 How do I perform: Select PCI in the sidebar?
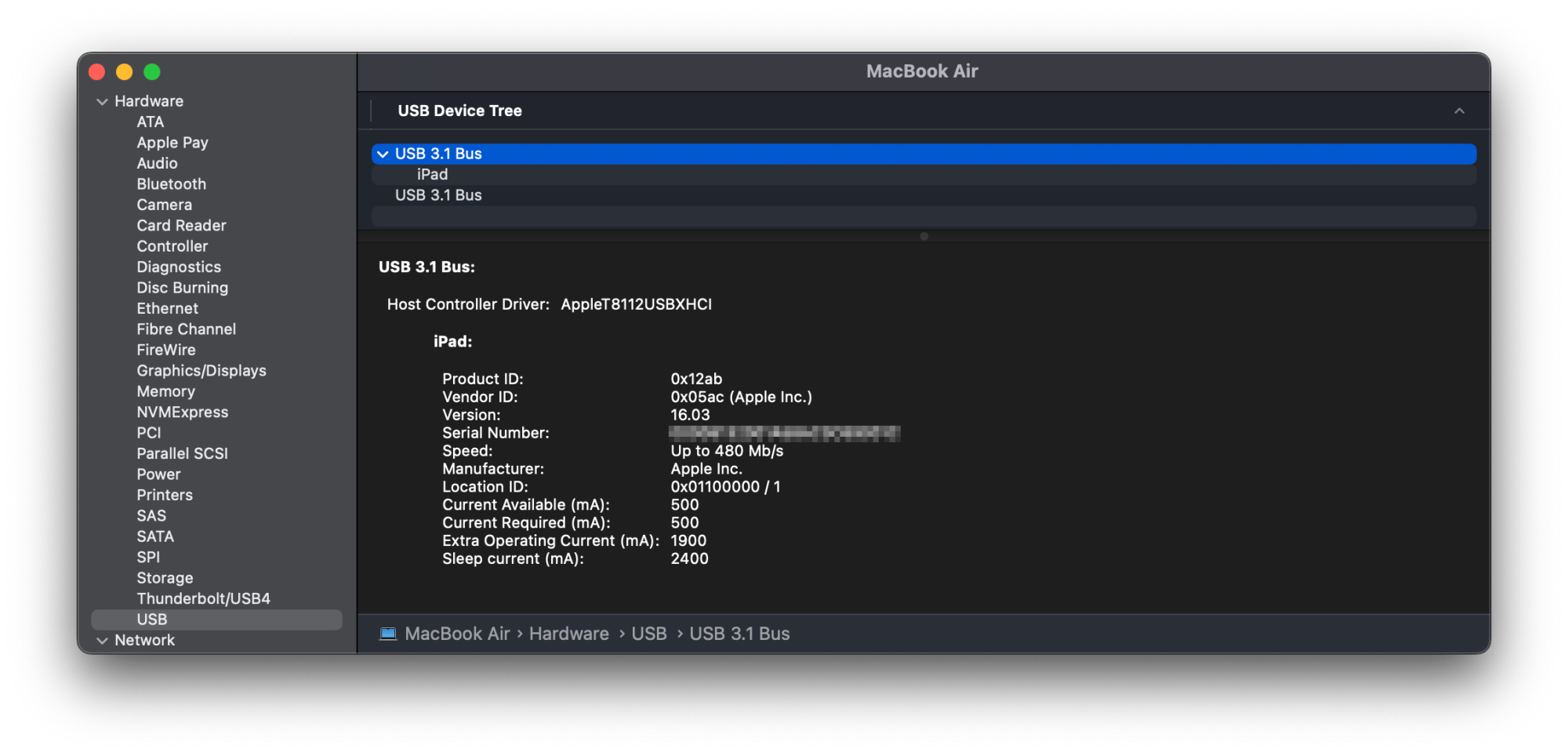[149, 433]
